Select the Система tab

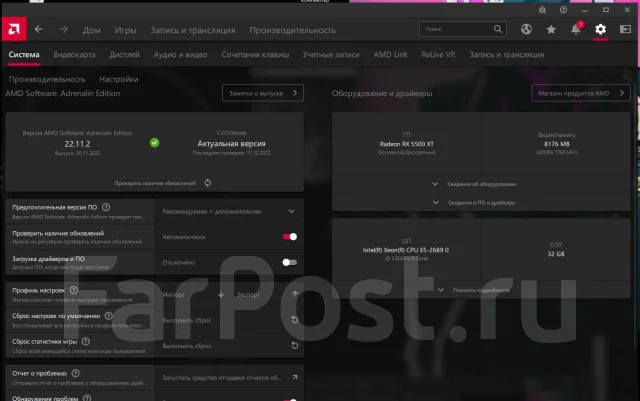[24, 55]
